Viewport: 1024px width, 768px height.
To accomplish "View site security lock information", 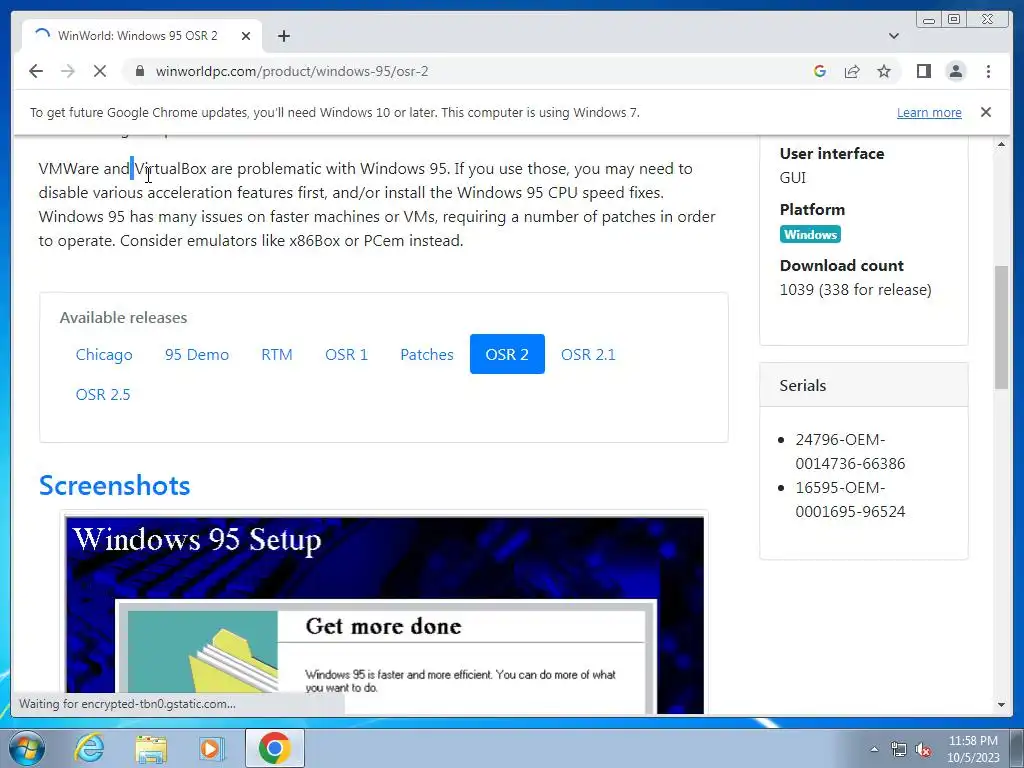I will tap(139, 71).
